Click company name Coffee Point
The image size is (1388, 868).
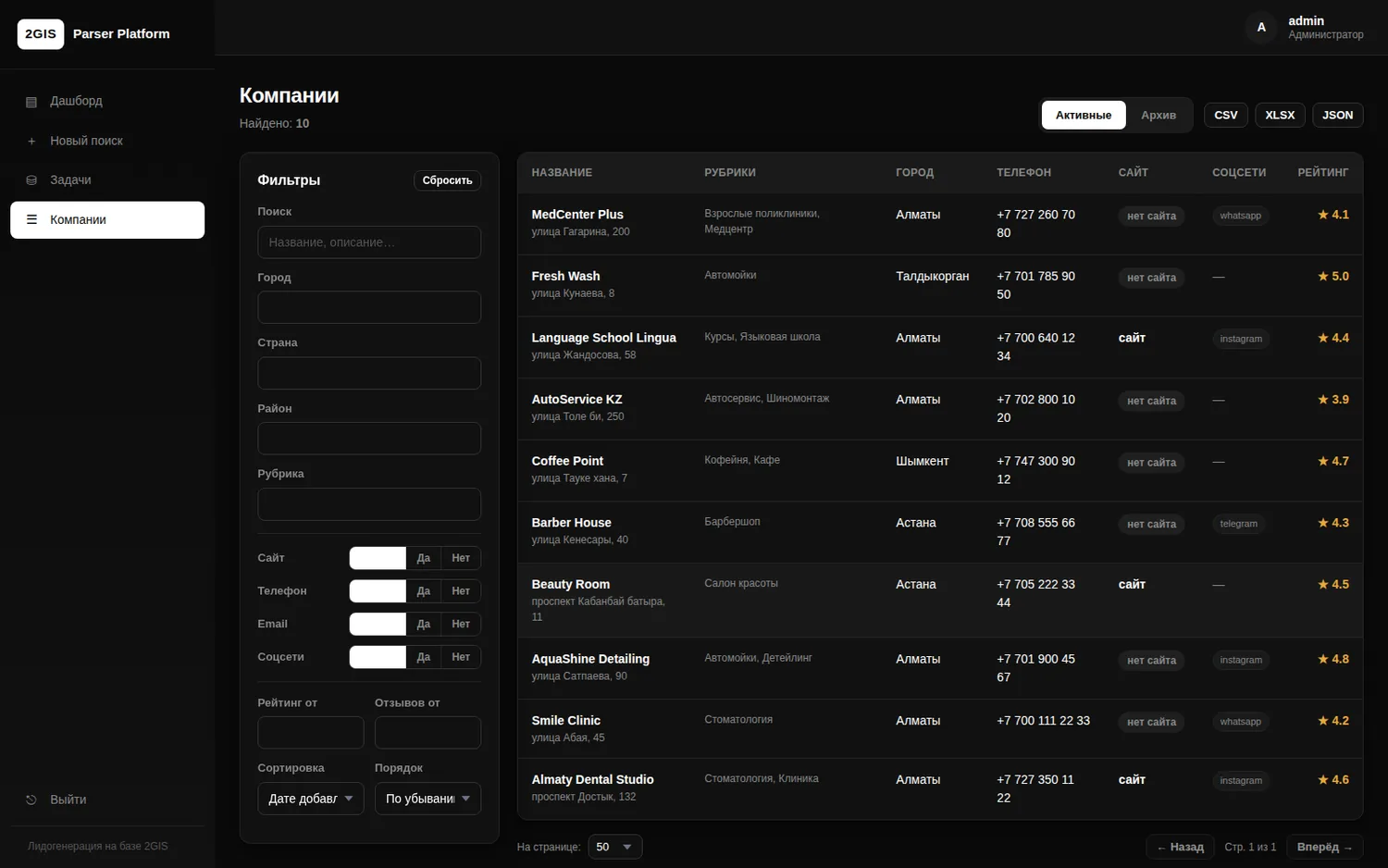[x=567, y=461]
